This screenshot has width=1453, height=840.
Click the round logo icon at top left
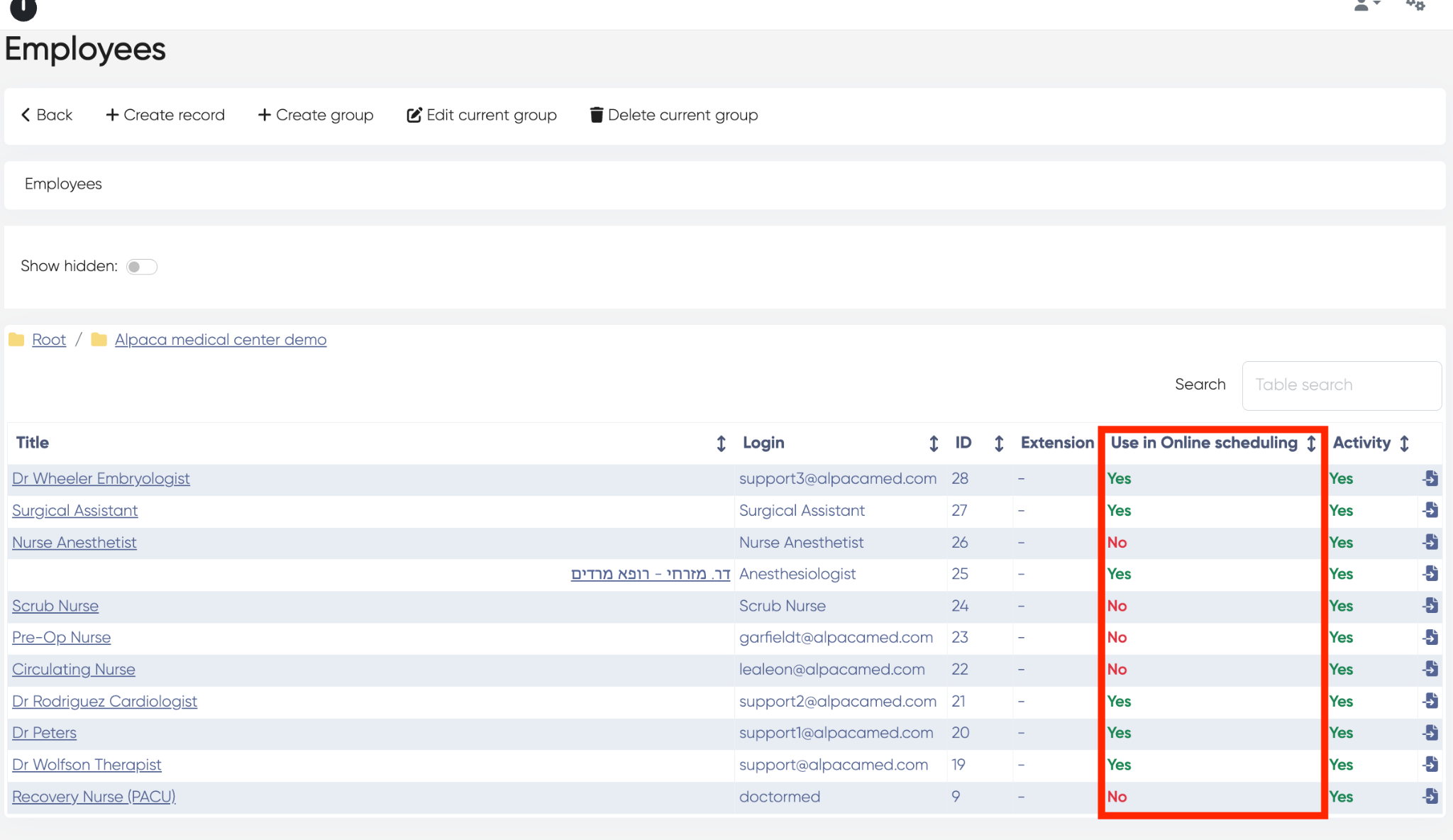[x=23, y=9]
